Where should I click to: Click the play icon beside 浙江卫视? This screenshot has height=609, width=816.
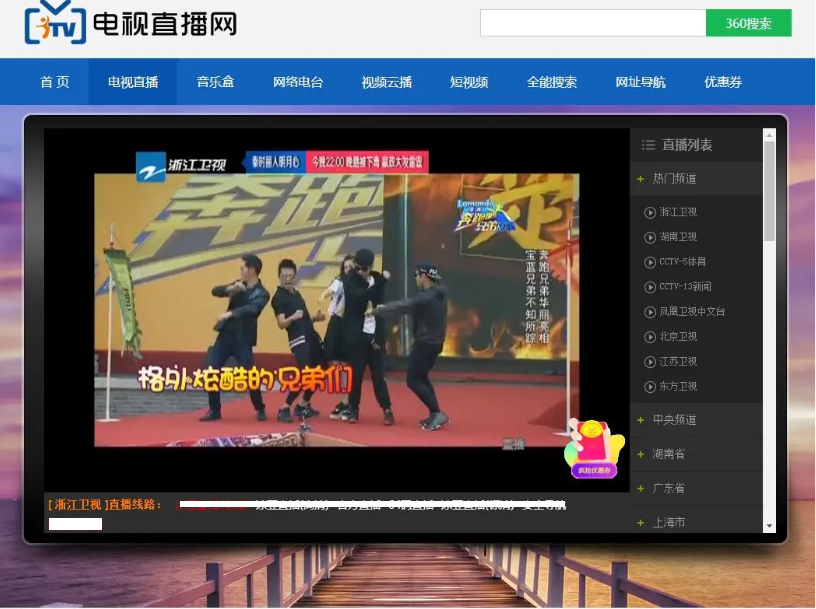click(x=650, y=212)
